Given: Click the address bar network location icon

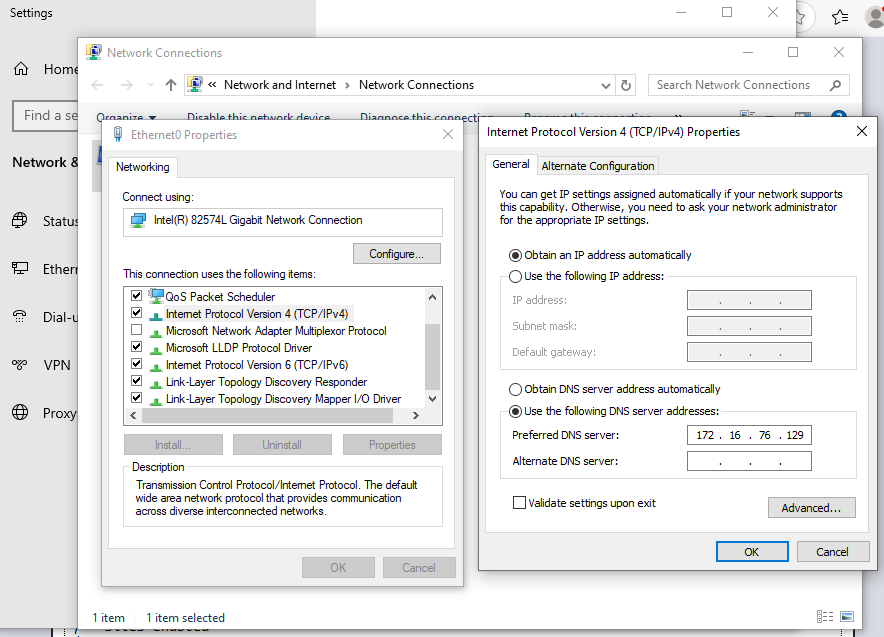Looking at the screenshot, I should coord(195,85).
